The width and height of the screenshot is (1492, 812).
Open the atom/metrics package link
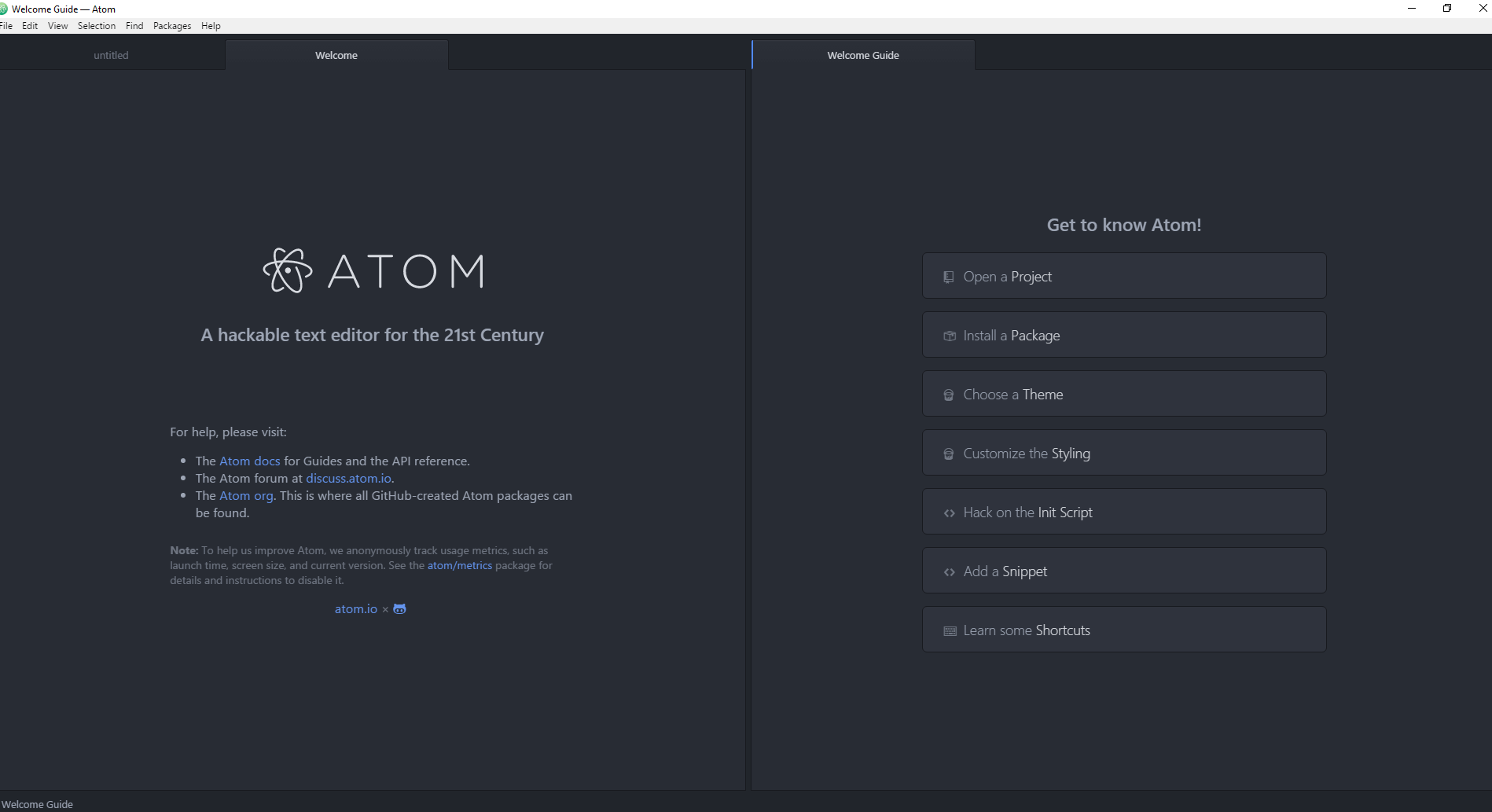point(459,565)
